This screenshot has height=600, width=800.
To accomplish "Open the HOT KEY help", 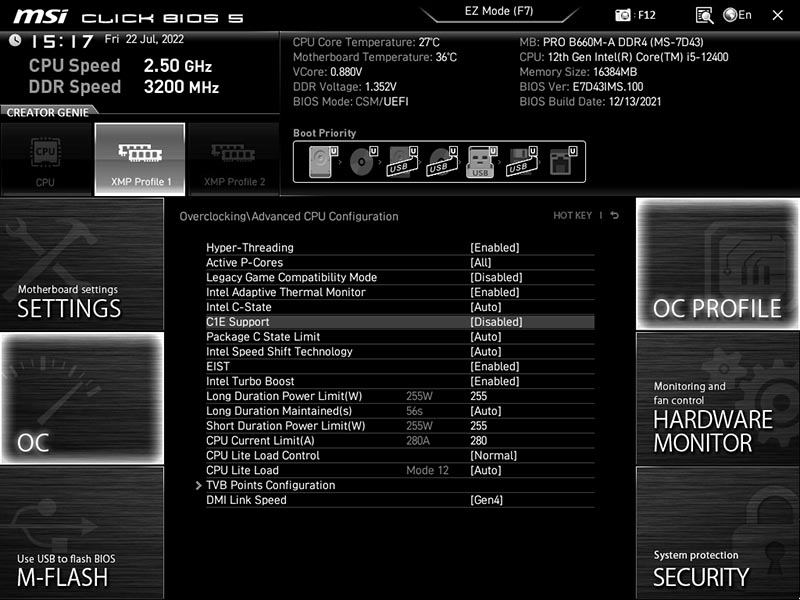I will [572, 216].
